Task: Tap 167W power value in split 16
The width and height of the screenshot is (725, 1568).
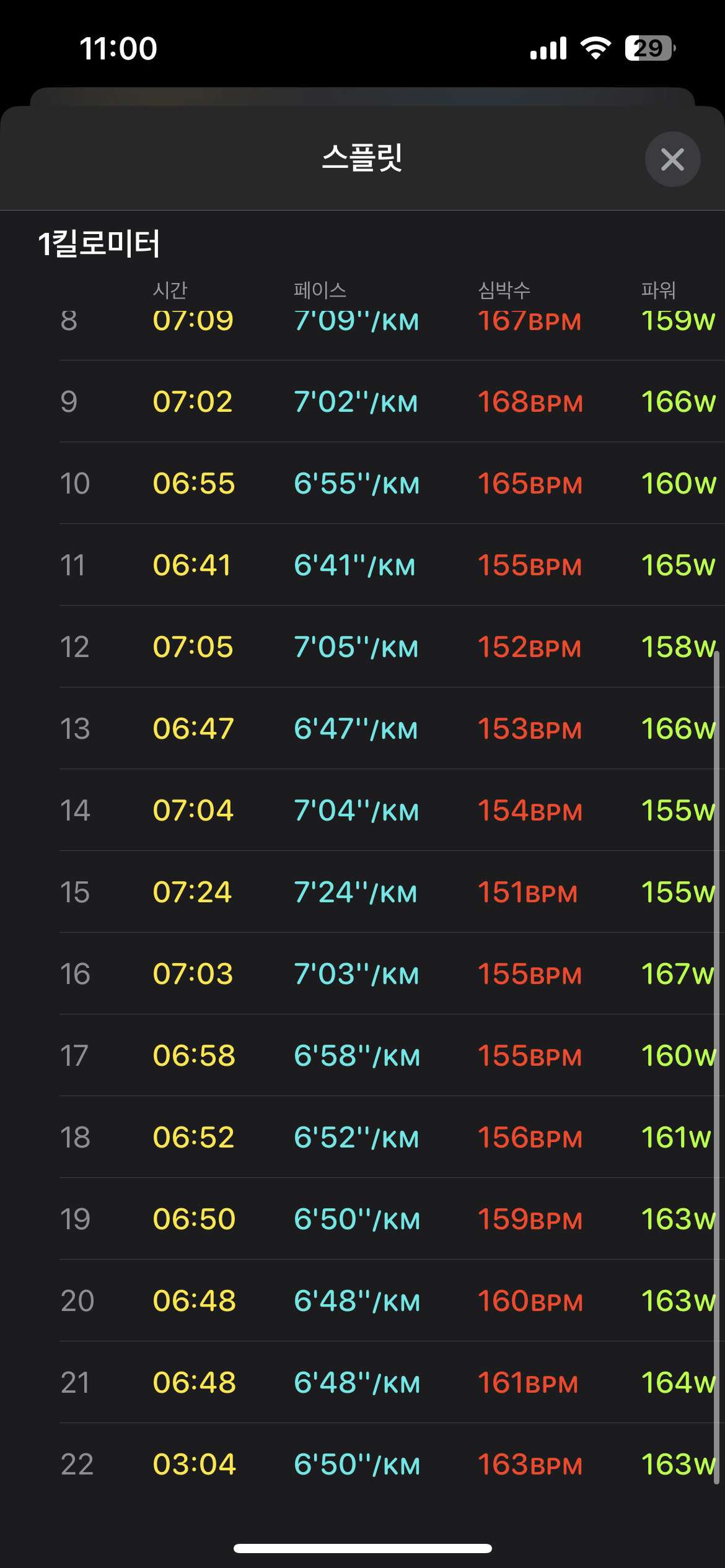Action: coord(677,974)
